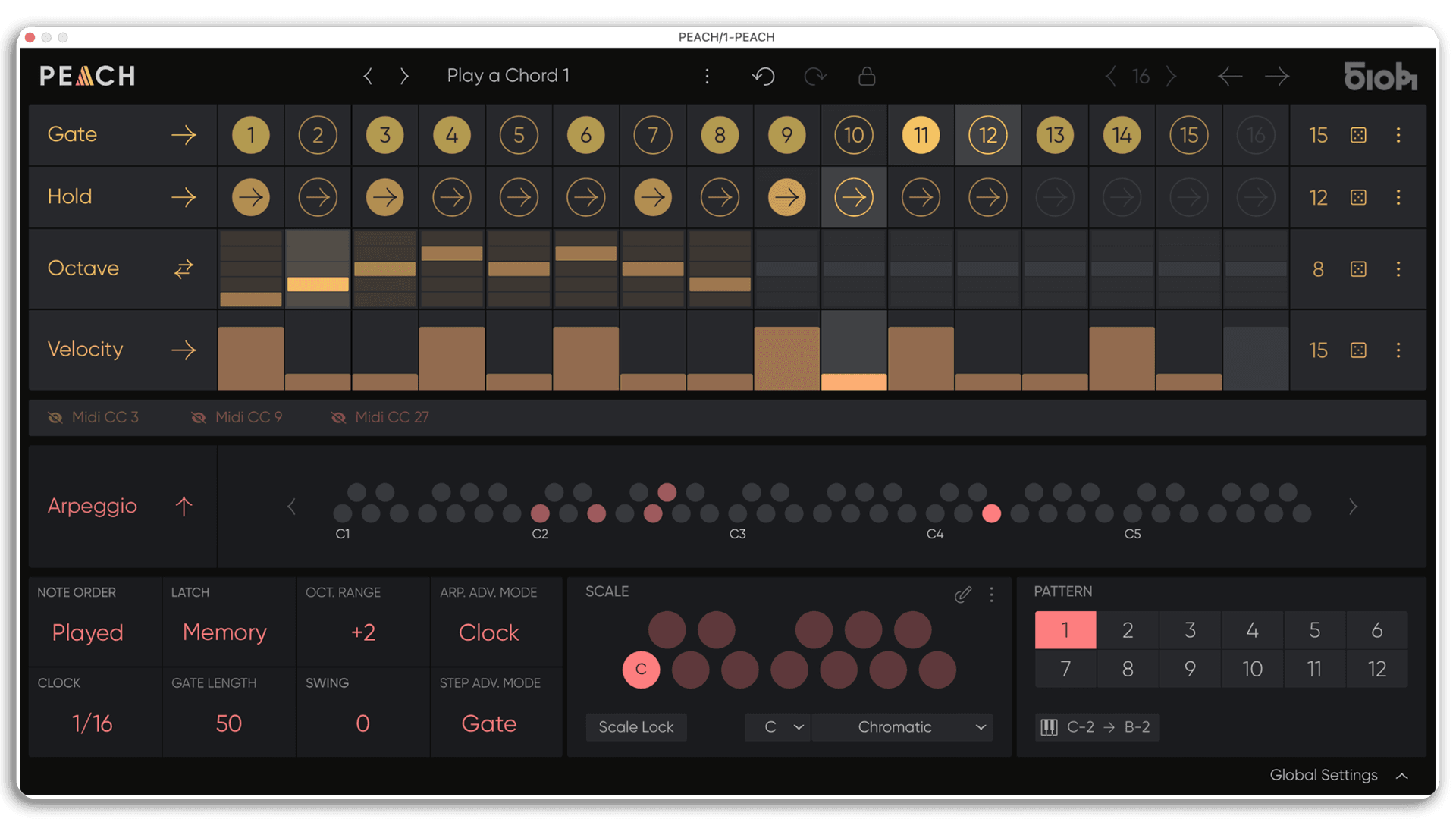Screen dimensions: 1456x819
Task: Click the Play a Chord 1 preset name
Action: 508,76
